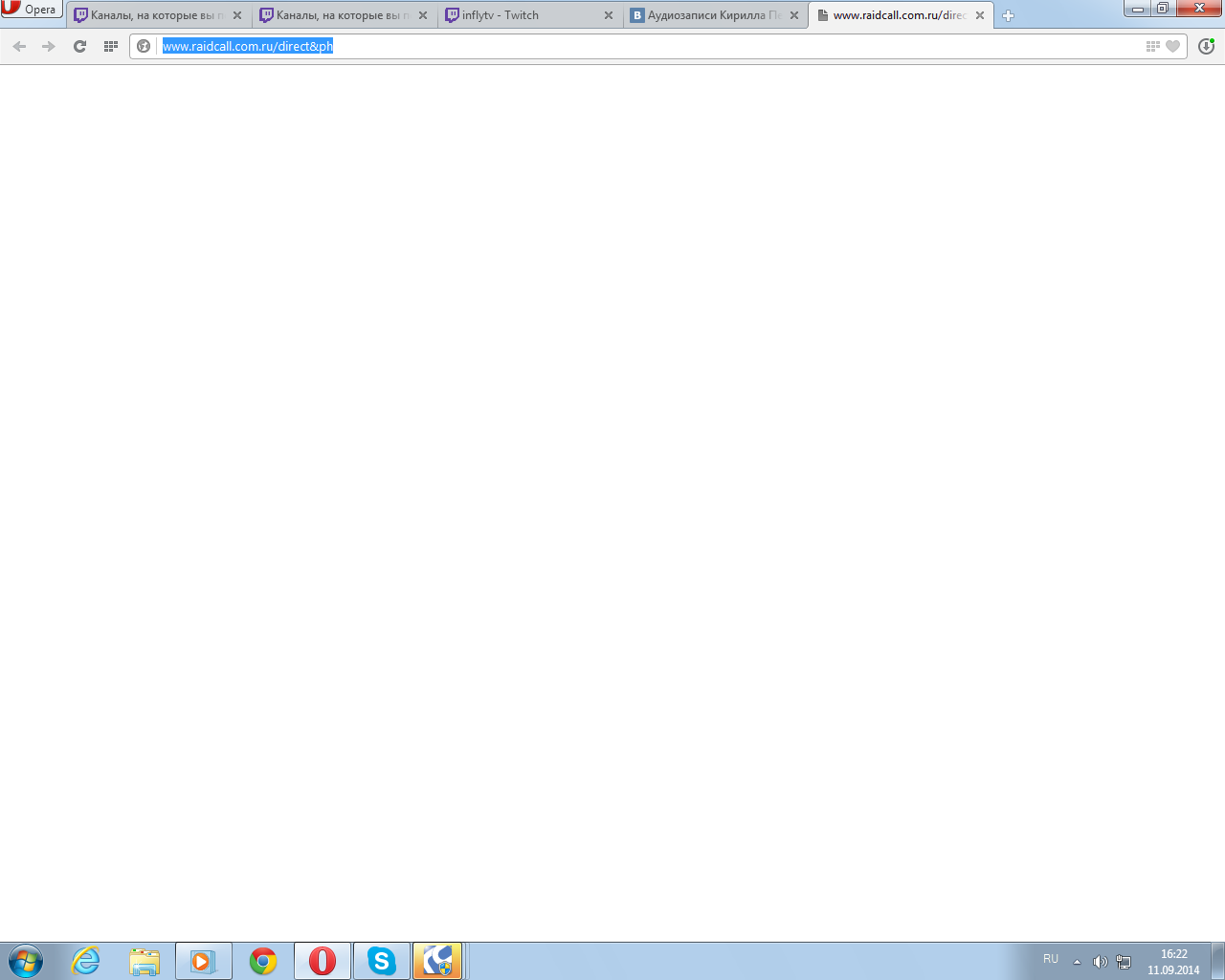The height and width of the screenshot is (980, 1225).
Task: Close the inflytv - Twitch tab
Action: (609, 15)
